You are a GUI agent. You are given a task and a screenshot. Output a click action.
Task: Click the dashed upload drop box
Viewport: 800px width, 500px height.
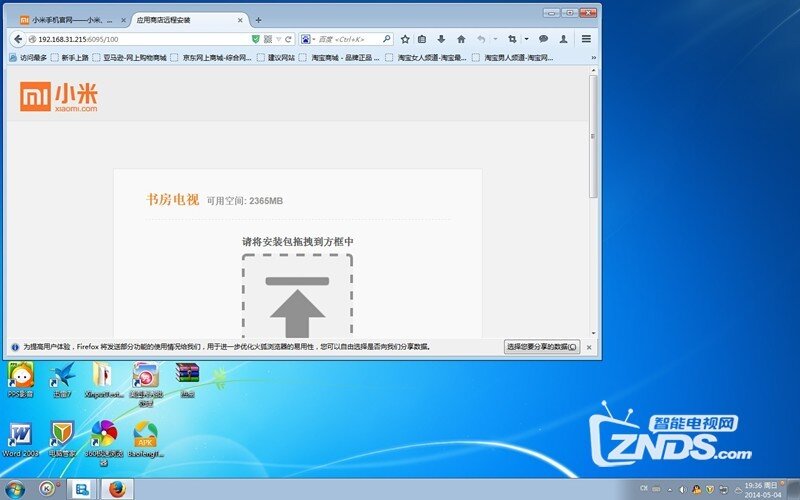point(297,296)
